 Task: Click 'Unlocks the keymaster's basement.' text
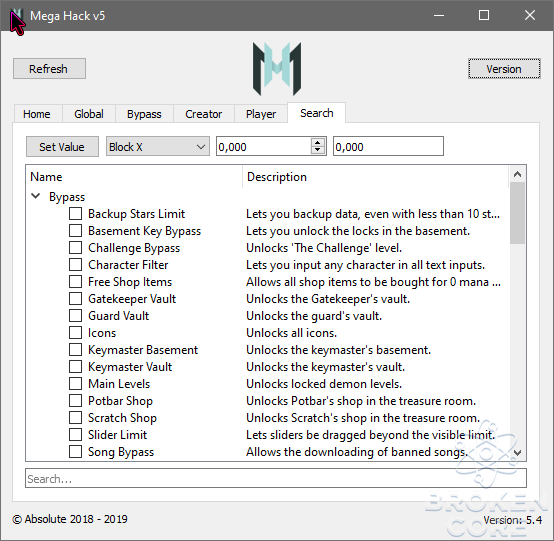(x=338, y=350)
